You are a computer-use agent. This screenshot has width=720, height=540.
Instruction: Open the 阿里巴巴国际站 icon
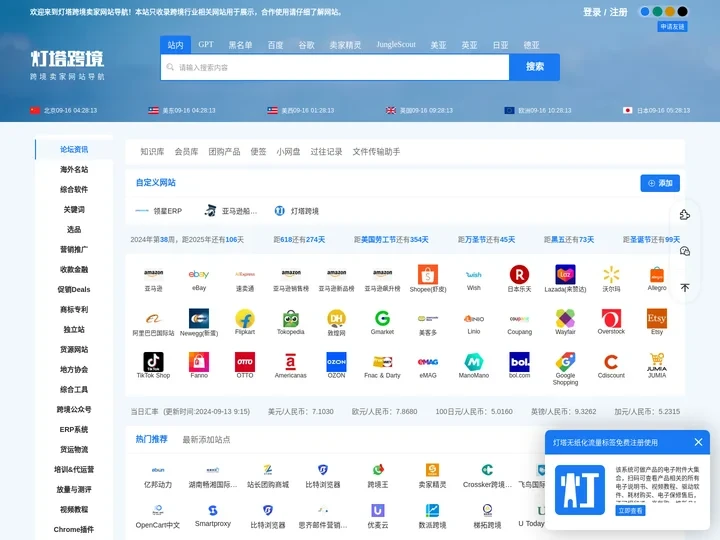pos(153,318)
